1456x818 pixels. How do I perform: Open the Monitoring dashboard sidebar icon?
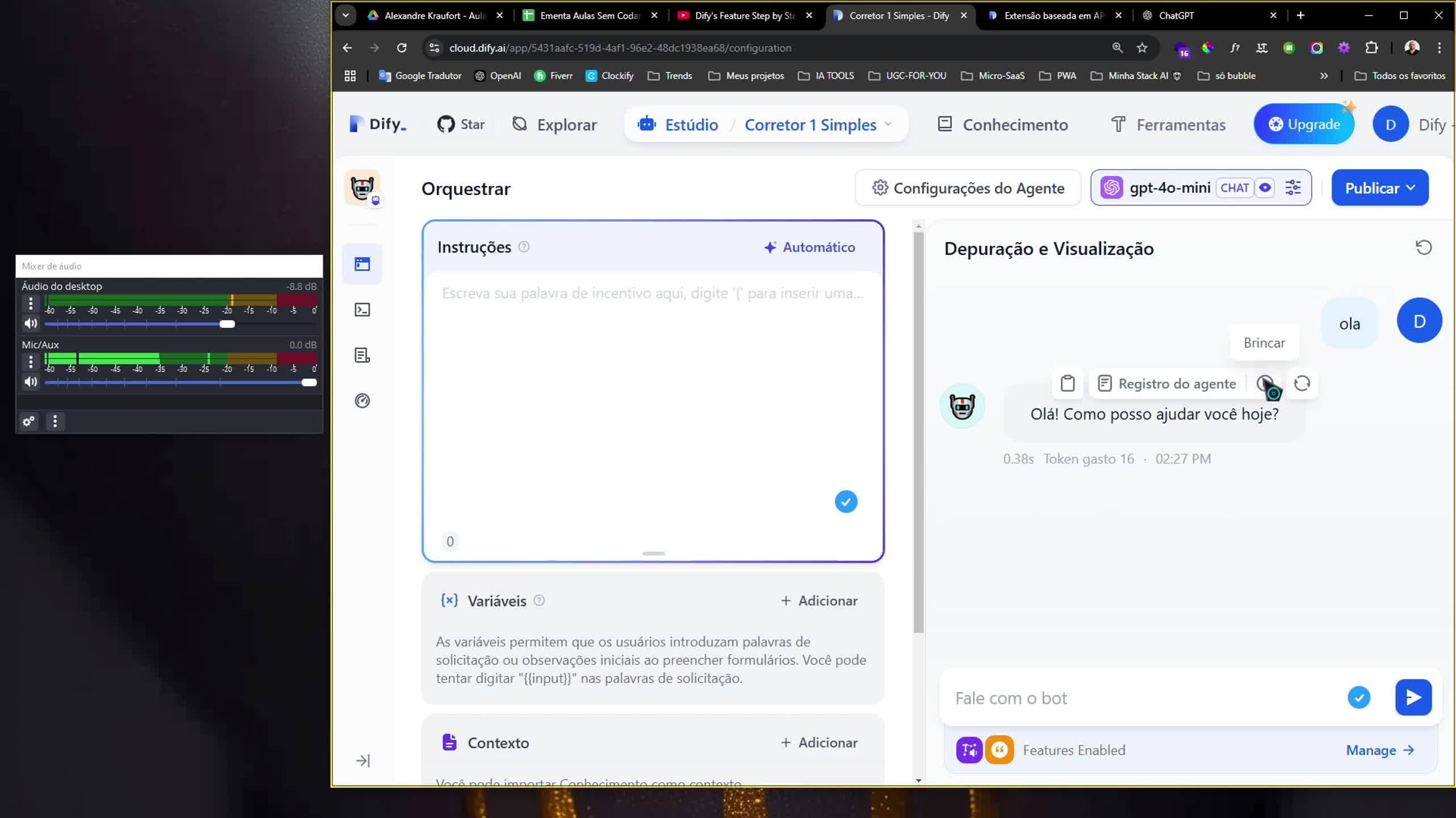tap(362, 400)
